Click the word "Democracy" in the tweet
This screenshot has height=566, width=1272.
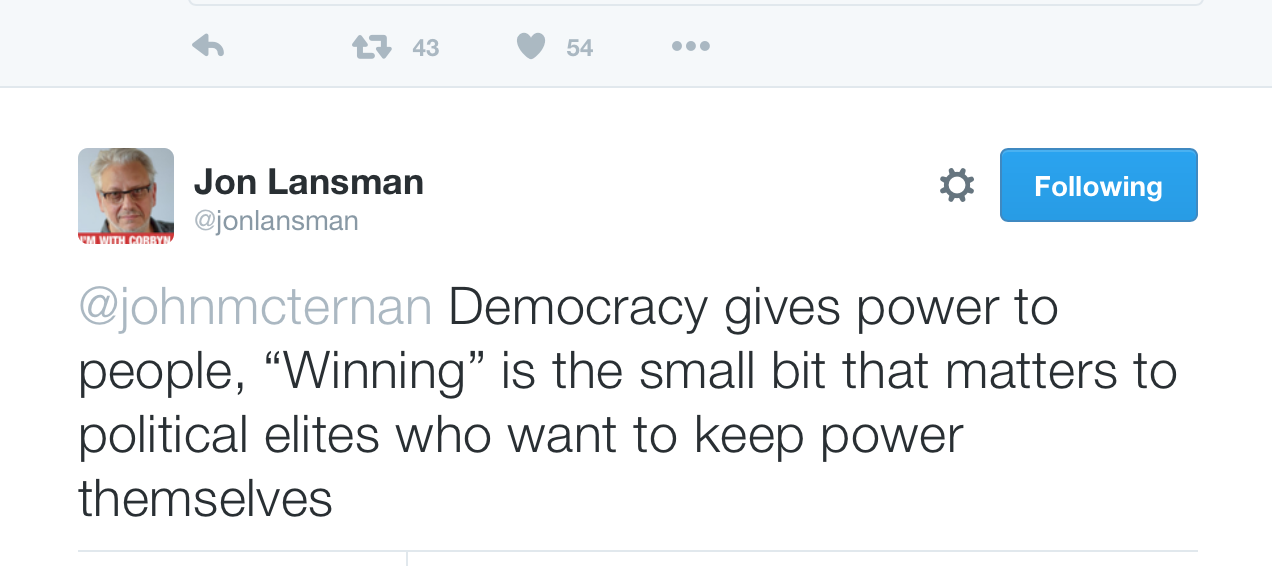(578, 308)
